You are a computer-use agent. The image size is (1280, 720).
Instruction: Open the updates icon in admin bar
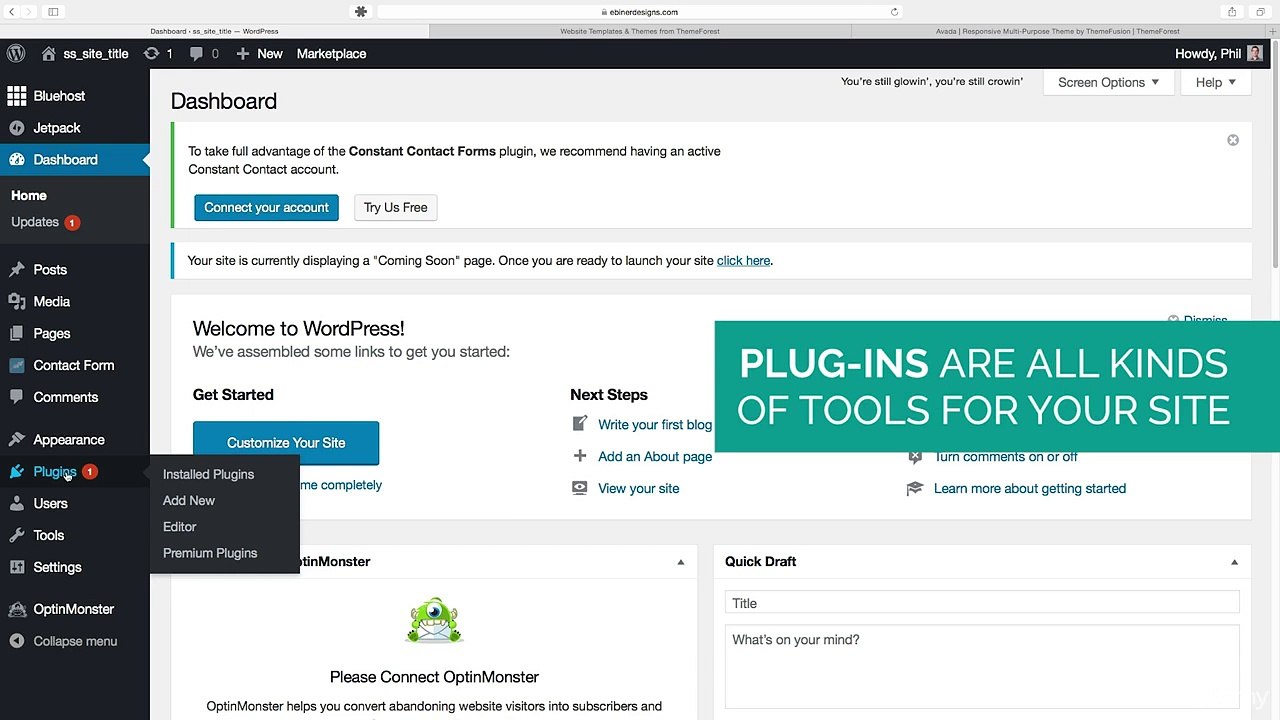point(151,53)
